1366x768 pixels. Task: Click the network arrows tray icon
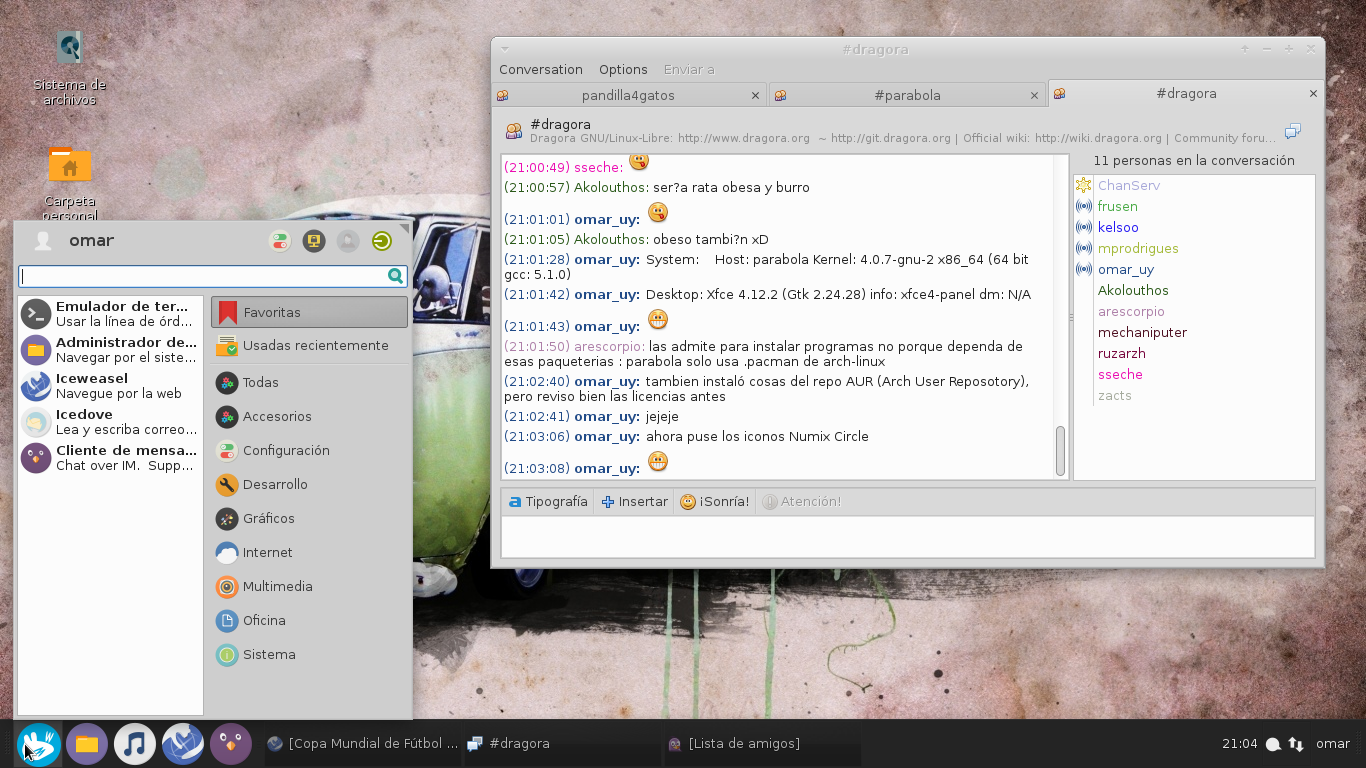(x=1296, y=744)
